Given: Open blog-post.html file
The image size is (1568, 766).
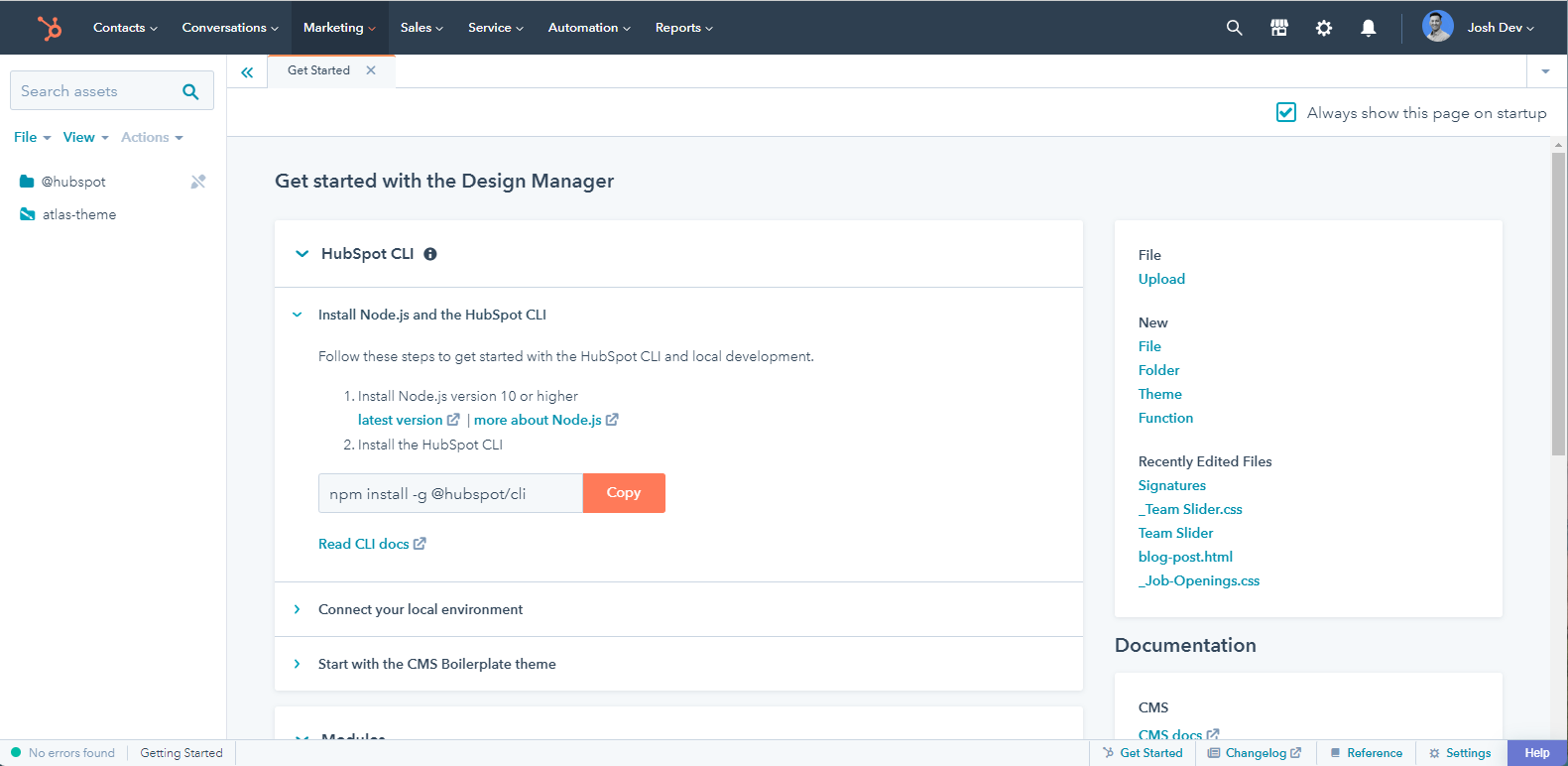Looking at the screenshot, I should pyautogui.click(x=1185, y=557).
